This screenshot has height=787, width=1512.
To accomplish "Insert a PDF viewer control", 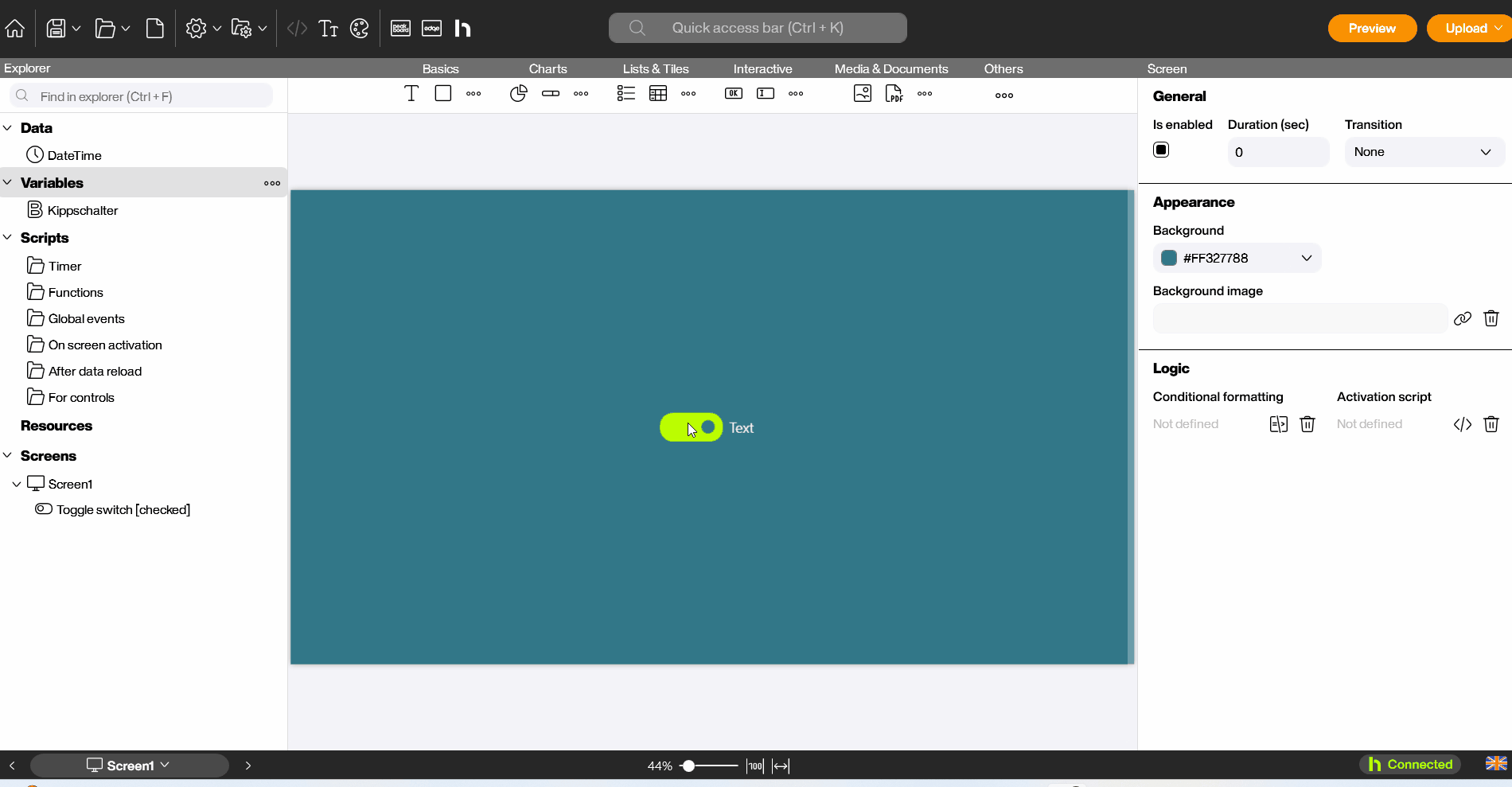I will pyautogui.click(x=894, y=93).
